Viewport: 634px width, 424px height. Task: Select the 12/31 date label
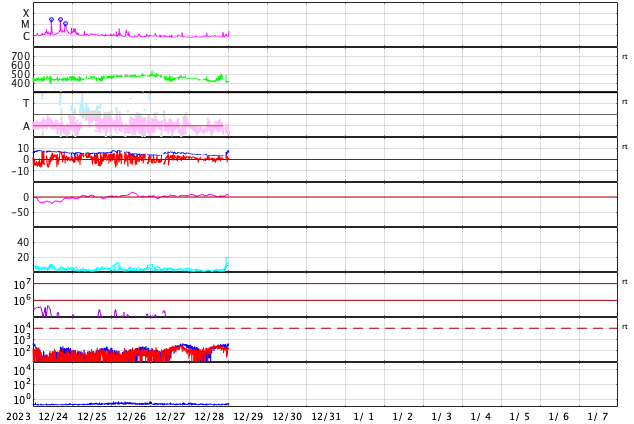(x=326, y=417)
